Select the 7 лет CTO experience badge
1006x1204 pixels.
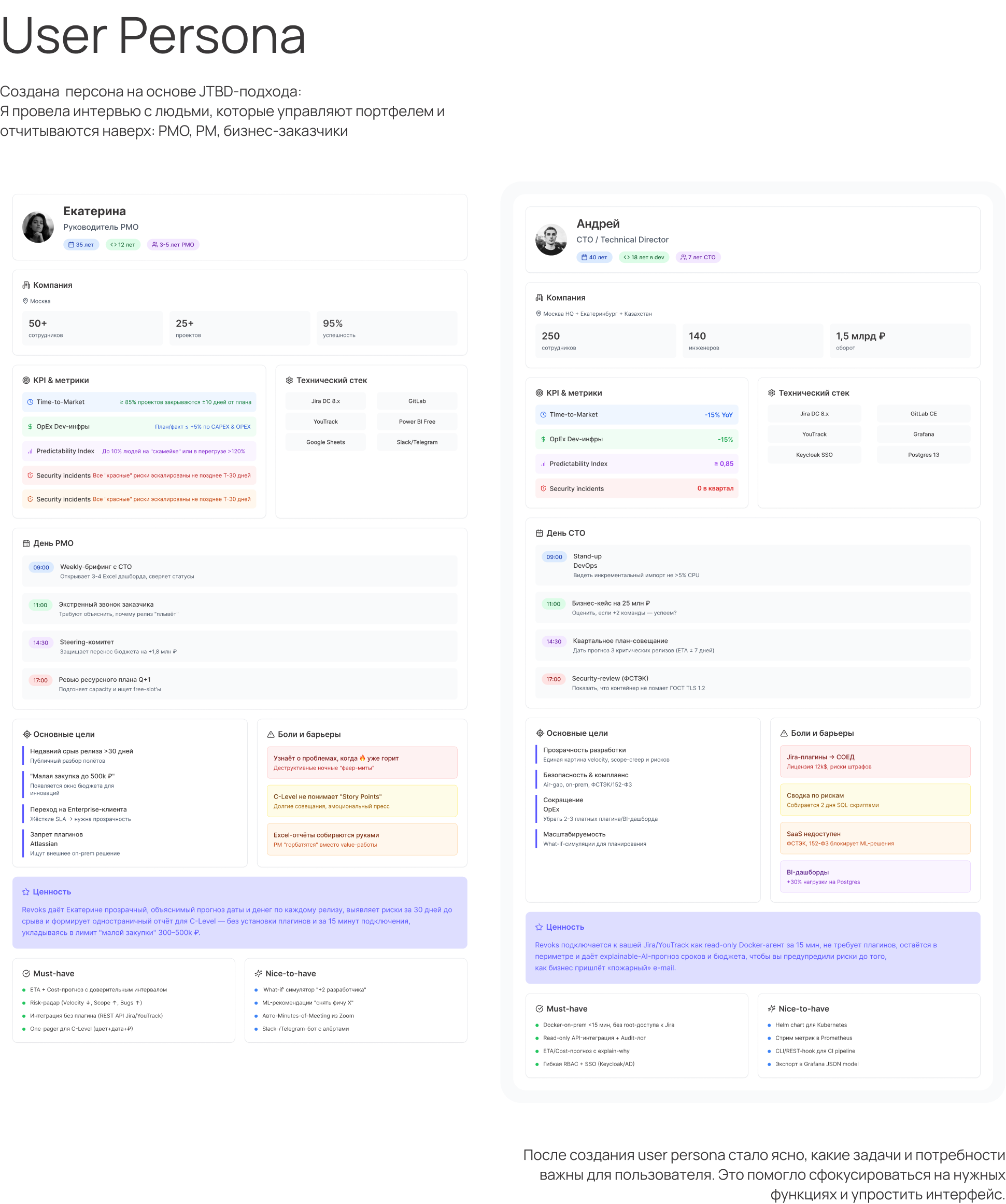tap(698, 257)
